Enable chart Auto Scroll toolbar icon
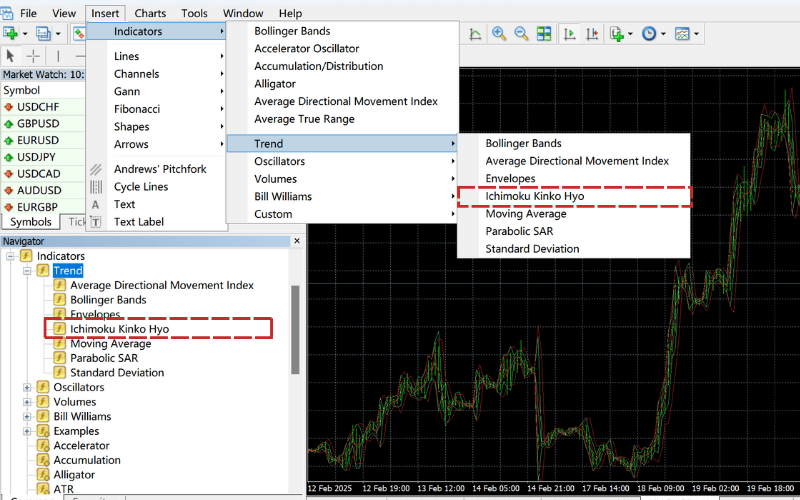The width and height of the screenshot is (800, 500). tap(571, 34)
